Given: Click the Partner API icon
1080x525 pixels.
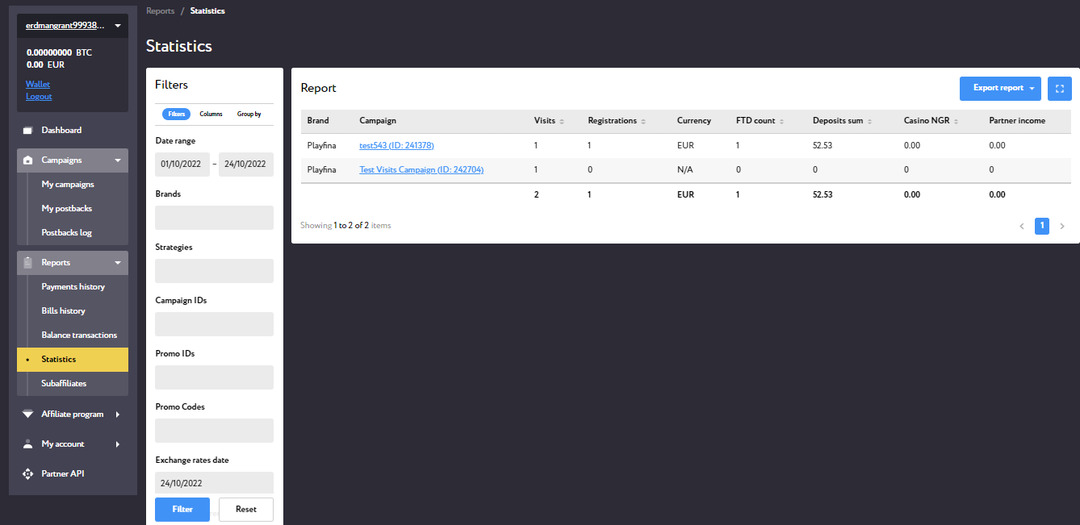Looking at the screenshot, I should (28, 474).
